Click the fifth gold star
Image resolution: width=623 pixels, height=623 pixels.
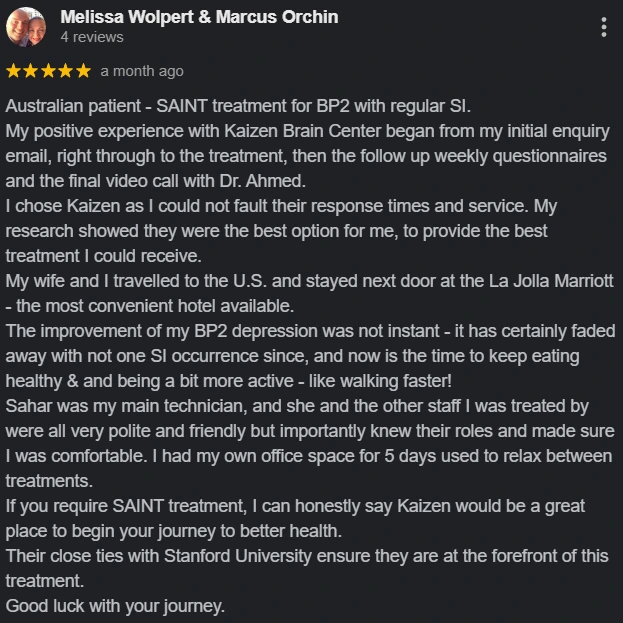(x=83, y=71)
